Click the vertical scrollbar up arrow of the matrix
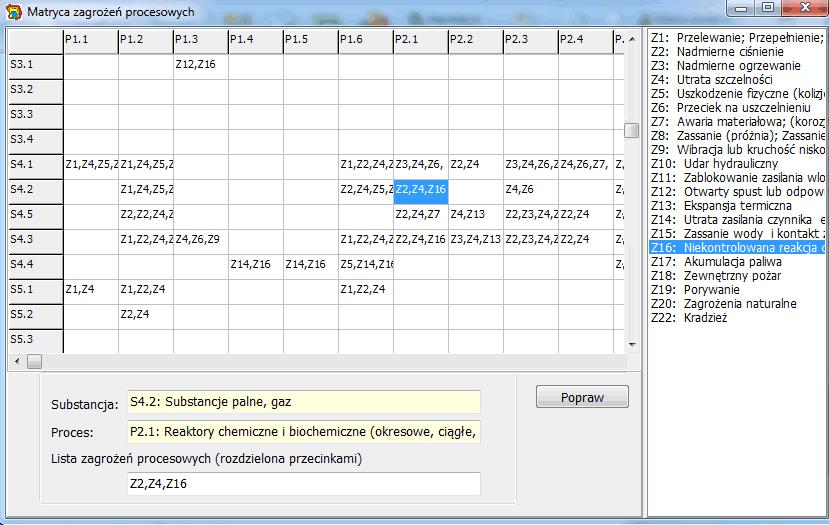Viewport: 829px width, 525px height. 632,39
